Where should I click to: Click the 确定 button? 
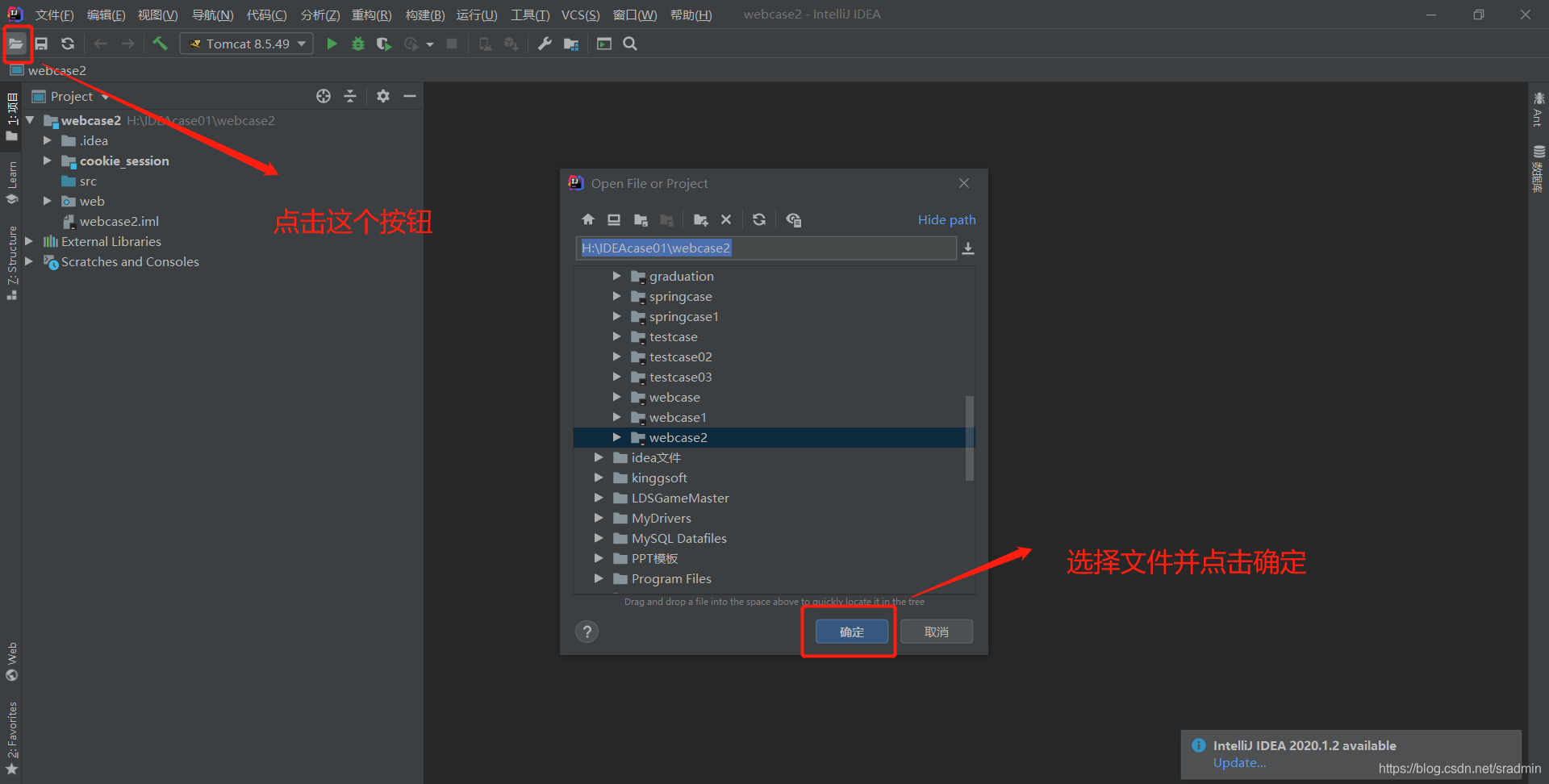click(x=852, y=632)
